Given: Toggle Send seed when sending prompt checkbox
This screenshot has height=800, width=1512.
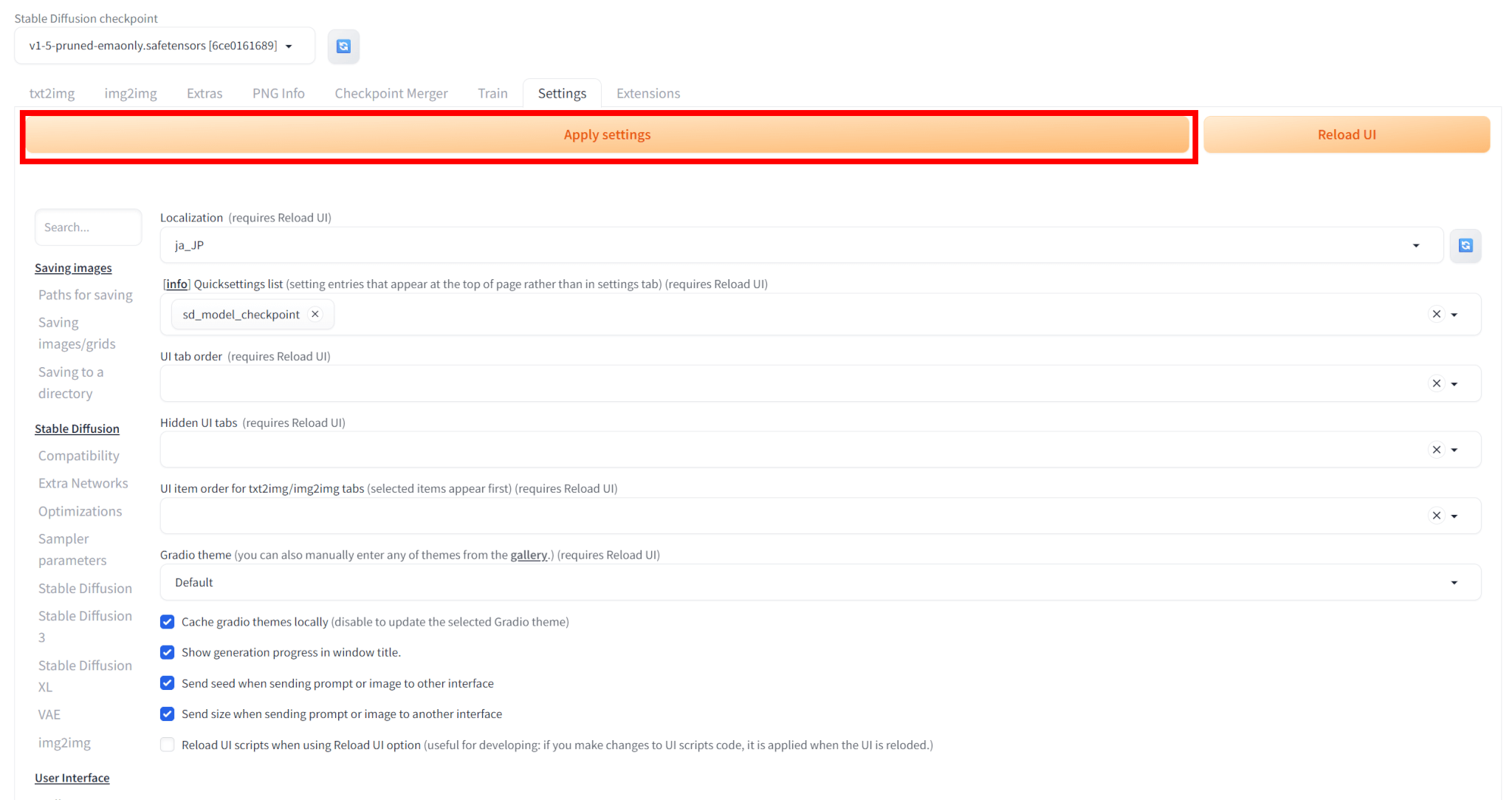Looking at the screenshot, I should click(x=168, y=683).
